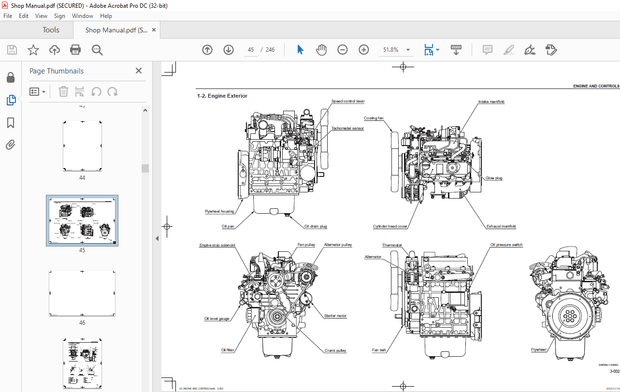Screen dimensions: 620x392
Task: Click the 'Oil drain plug' label
Action: pyautogui.click(x=315, y=227)
